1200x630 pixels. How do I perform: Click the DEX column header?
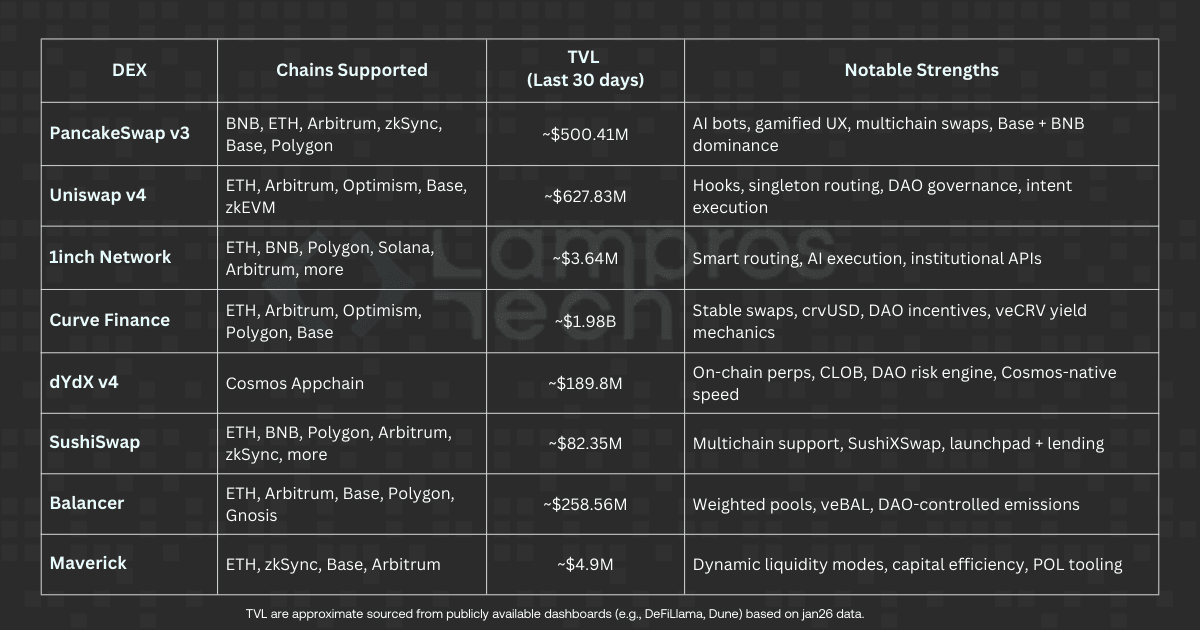(129, 70)
